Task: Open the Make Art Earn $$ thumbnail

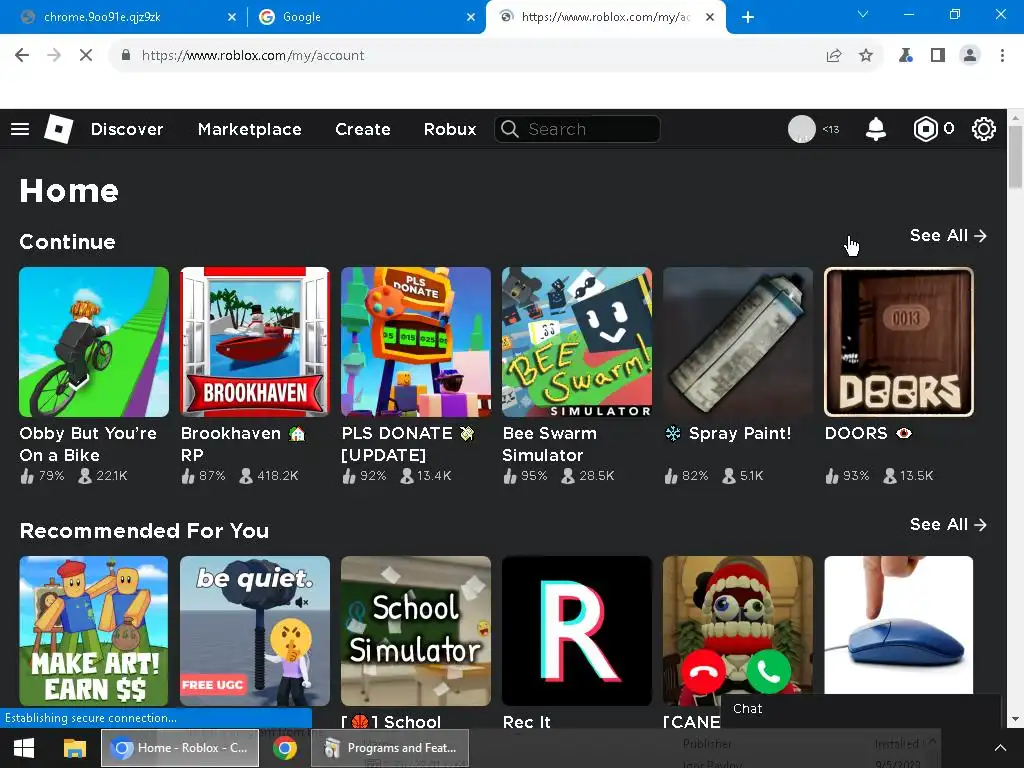Action: [x=93, y=631]
